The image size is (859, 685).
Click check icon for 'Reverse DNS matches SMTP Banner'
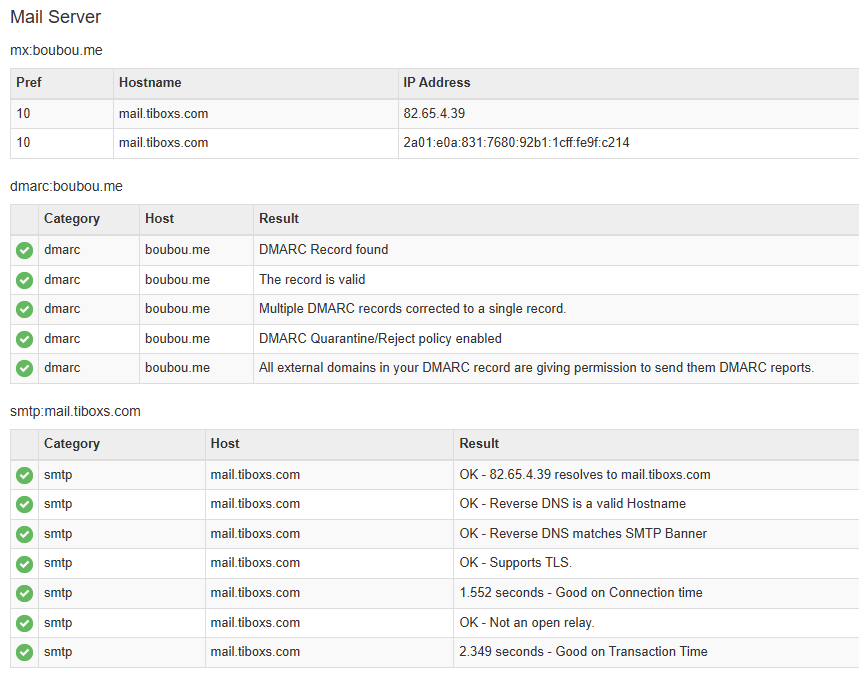25,534
